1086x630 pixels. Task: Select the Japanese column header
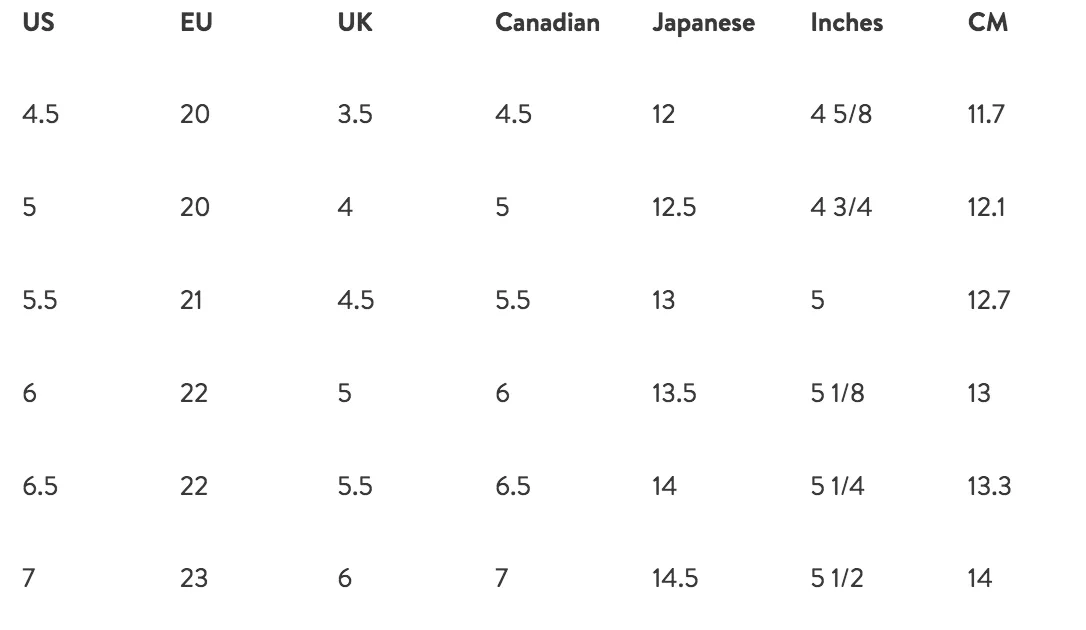coord(704,23)
